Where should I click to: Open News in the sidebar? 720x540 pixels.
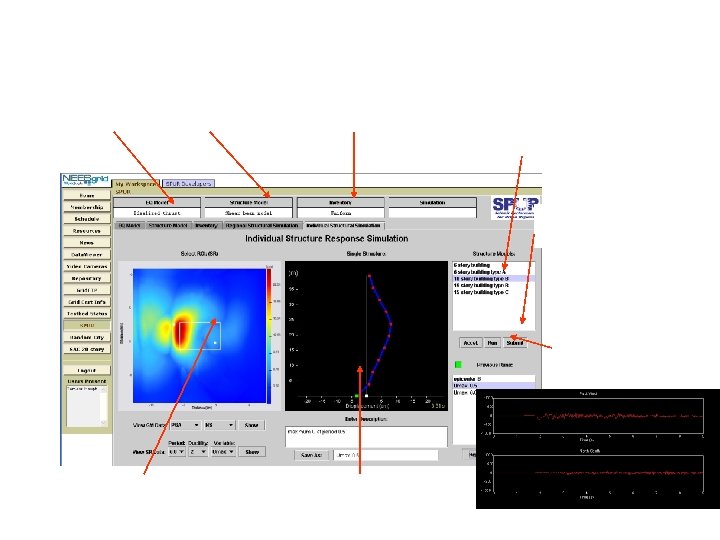coord(87,242)
